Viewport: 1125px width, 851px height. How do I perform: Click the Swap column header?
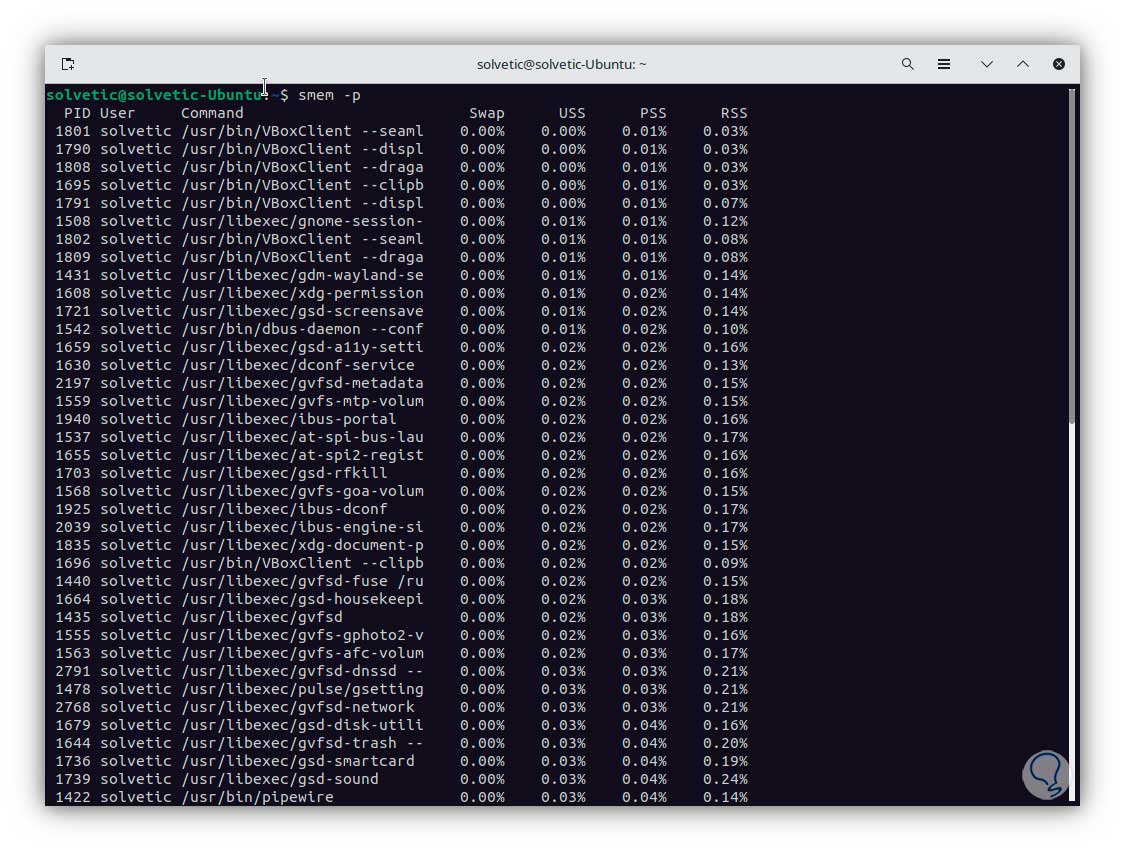pos(486,113)
